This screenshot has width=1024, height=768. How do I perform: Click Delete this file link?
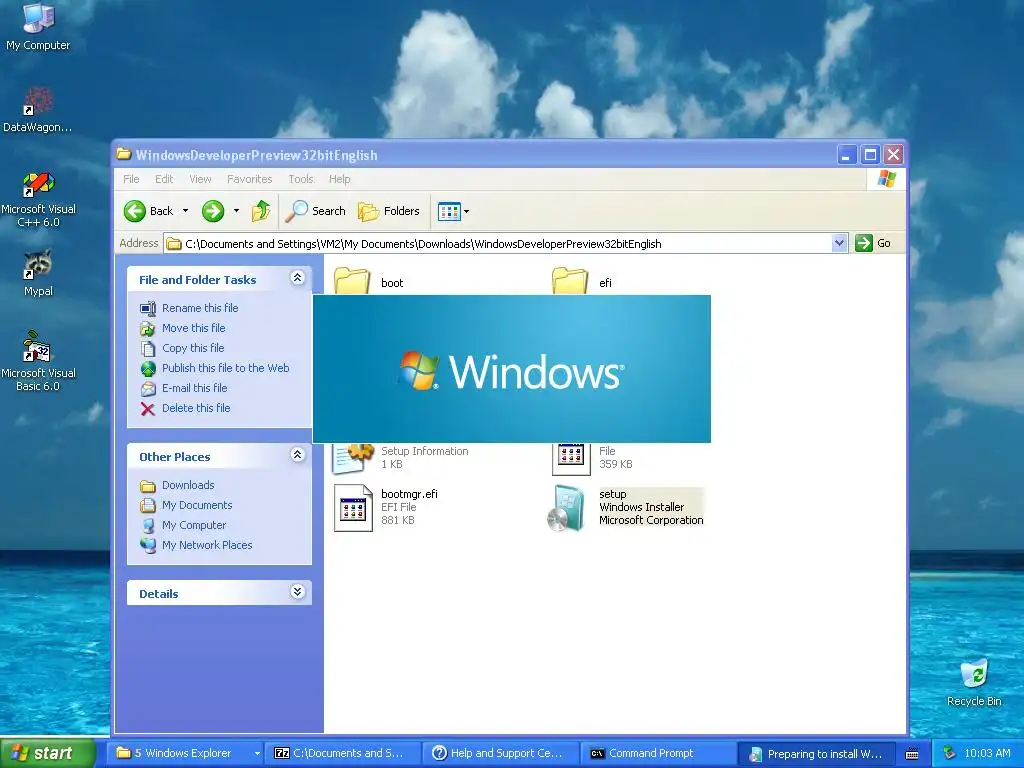coord(196,408)
